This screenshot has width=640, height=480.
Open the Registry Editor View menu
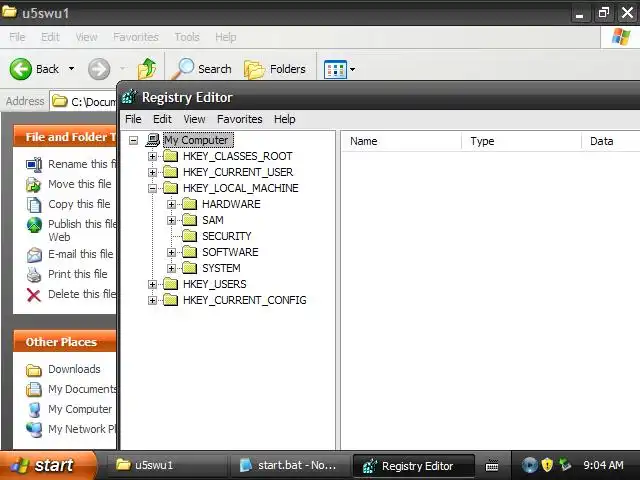click(x=194, y=119)
